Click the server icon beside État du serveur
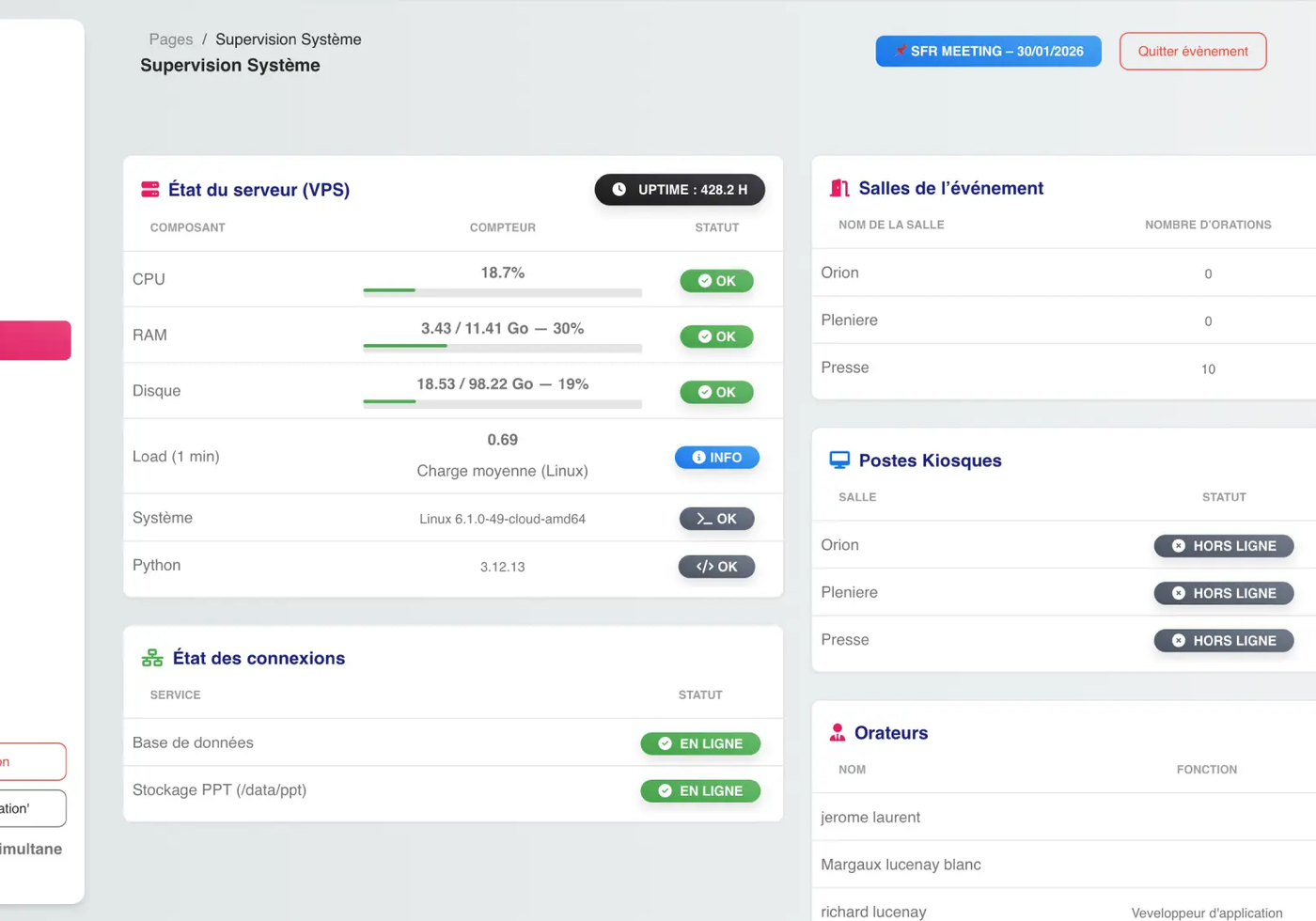Viewport: 1316px width, 921px height. (150, 189)
